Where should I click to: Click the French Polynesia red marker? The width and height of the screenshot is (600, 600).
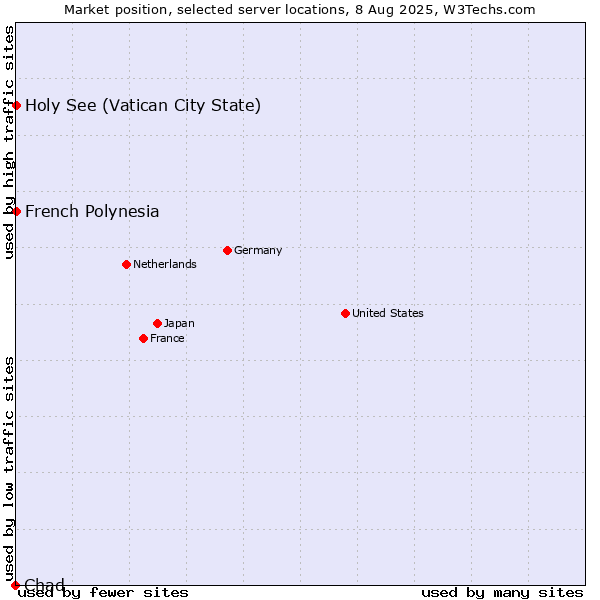click(16, 212)
